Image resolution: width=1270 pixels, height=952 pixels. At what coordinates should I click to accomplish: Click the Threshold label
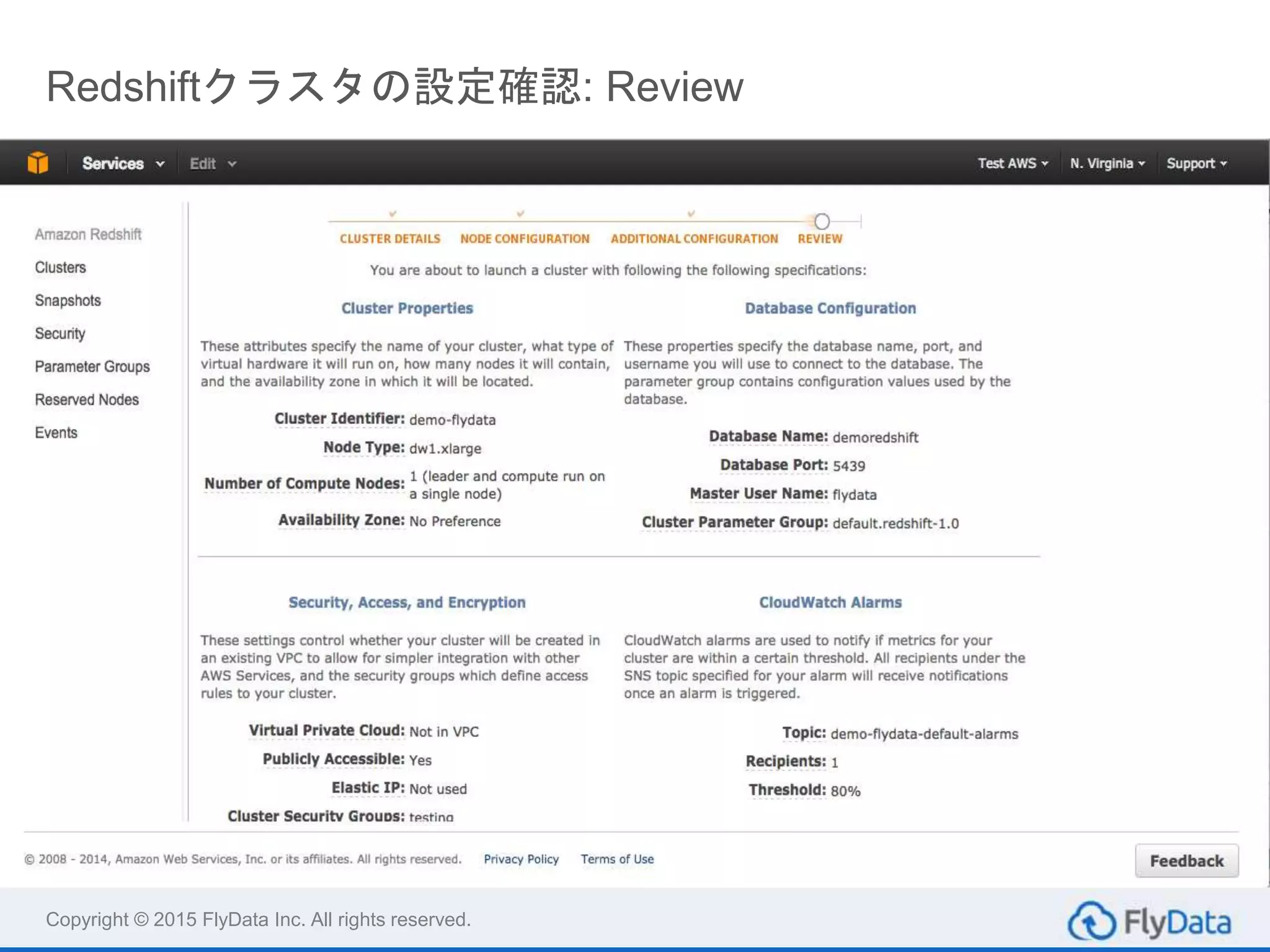point(788,790)
